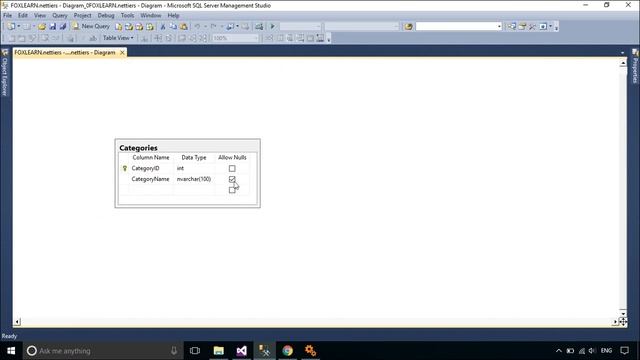Expand the New Project dropdown arrow
The image size is (640, 360).
19,27
